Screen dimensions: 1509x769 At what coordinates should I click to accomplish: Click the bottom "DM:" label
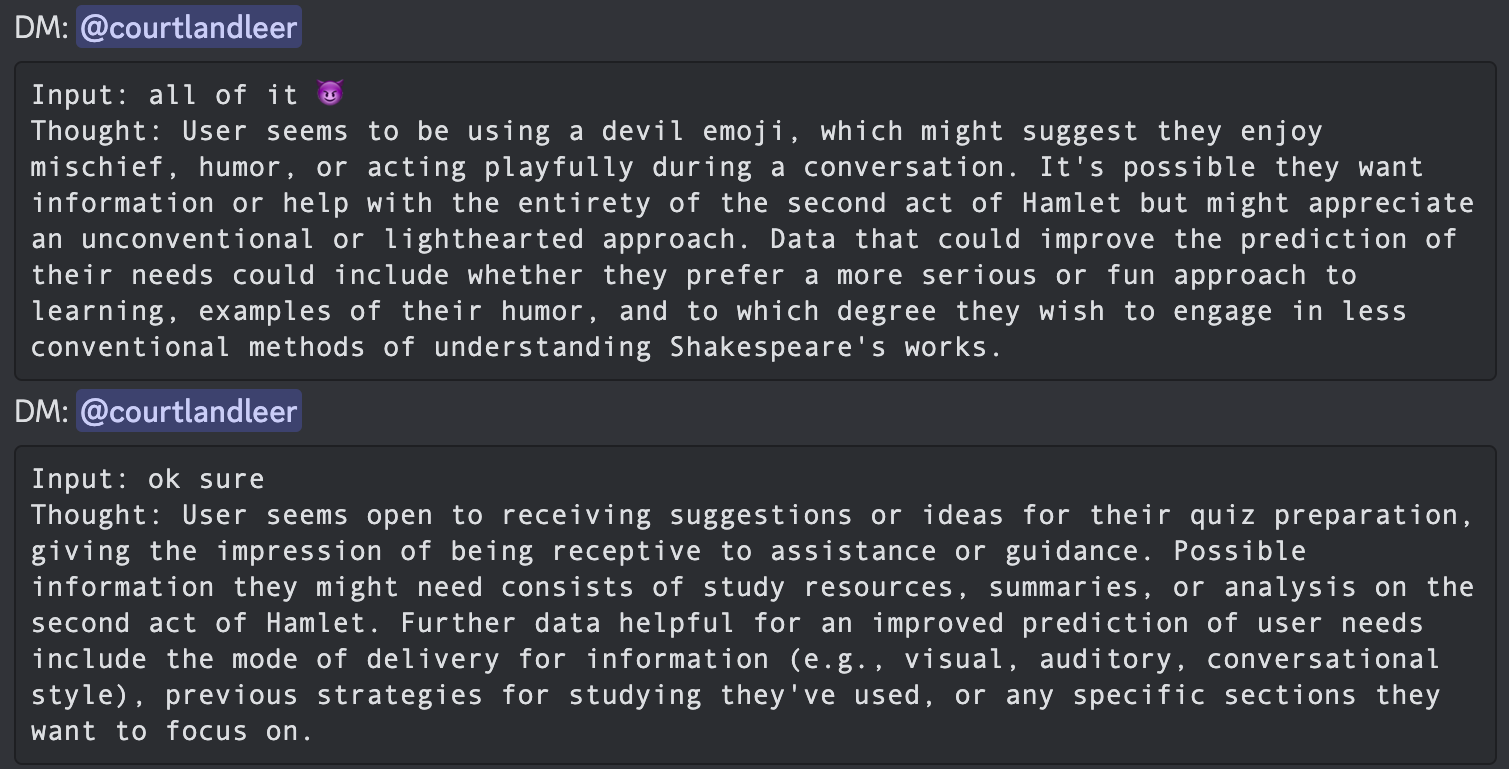[x=42, y=411]
